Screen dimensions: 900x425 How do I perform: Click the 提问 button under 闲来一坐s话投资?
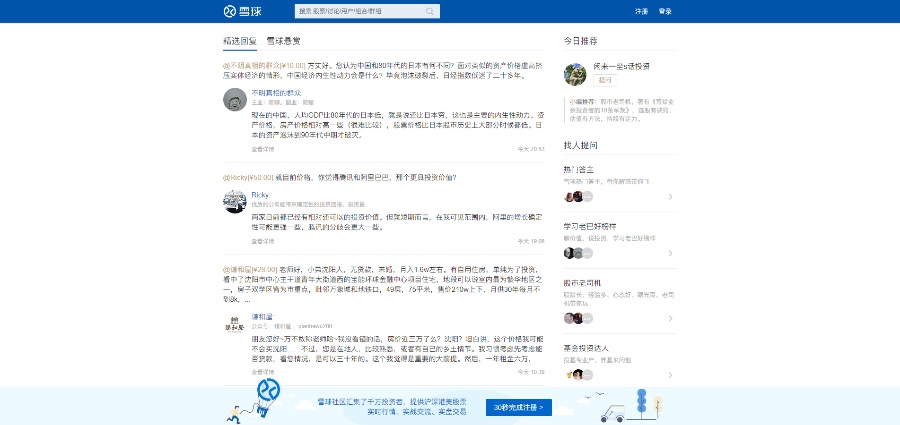(605, 80)
